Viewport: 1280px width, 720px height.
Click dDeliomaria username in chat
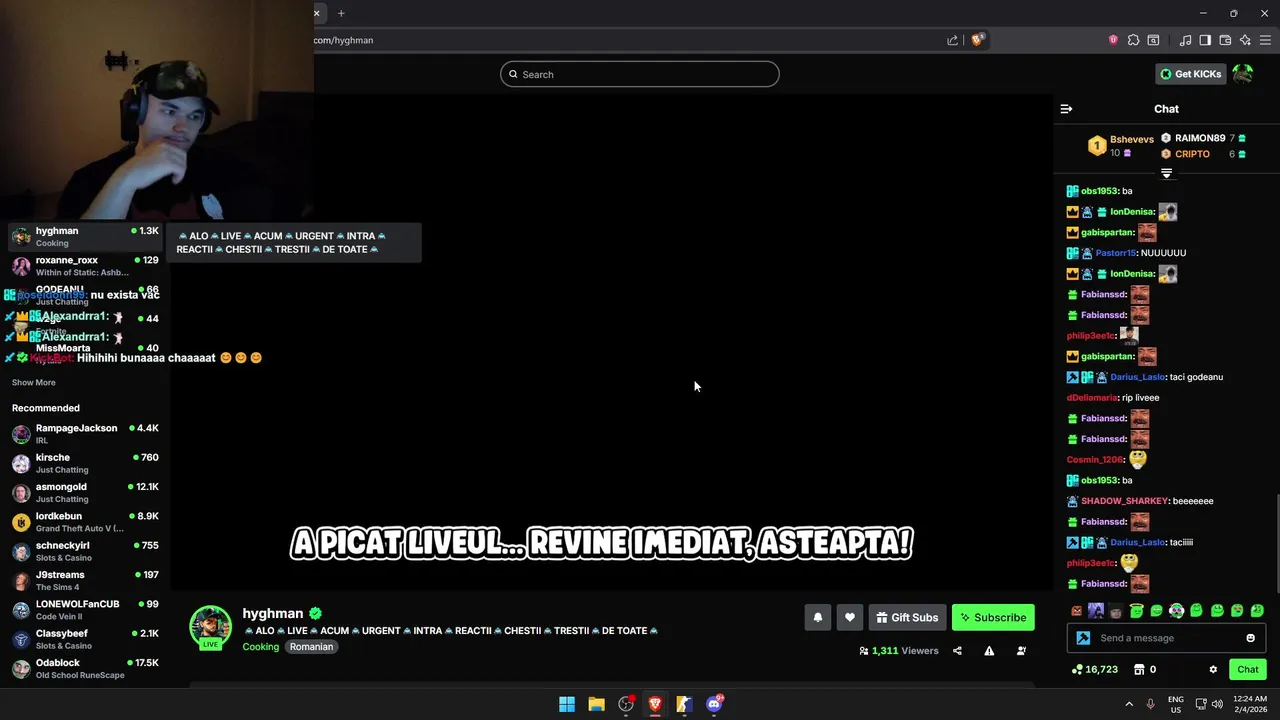1092,398
